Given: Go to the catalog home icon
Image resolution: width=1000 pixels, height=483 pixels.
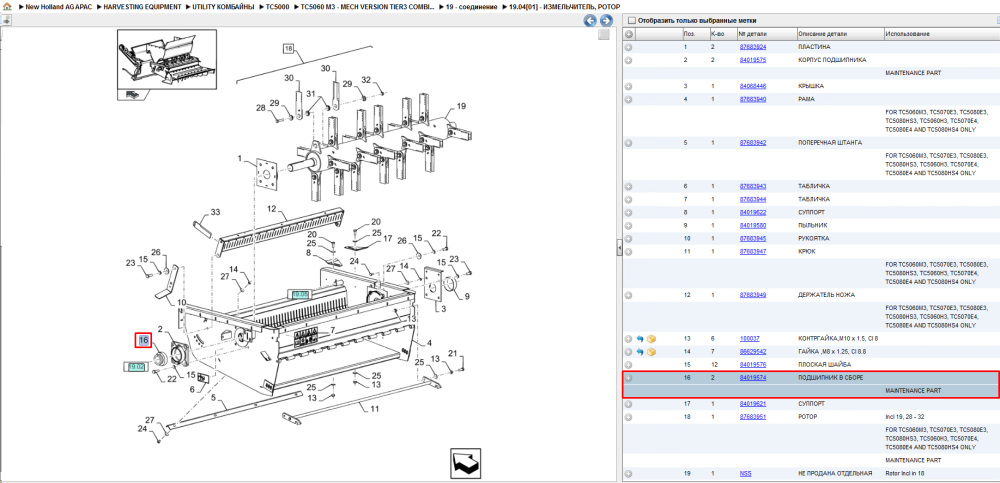Looking at the screenshot, I should tap(6, 6).
